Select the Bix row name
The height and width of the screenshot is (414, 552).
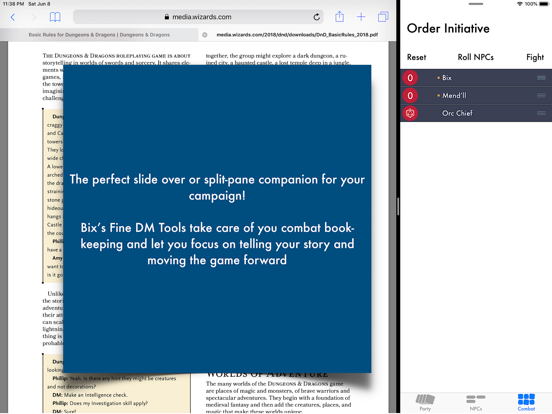[x=447, y=78]
